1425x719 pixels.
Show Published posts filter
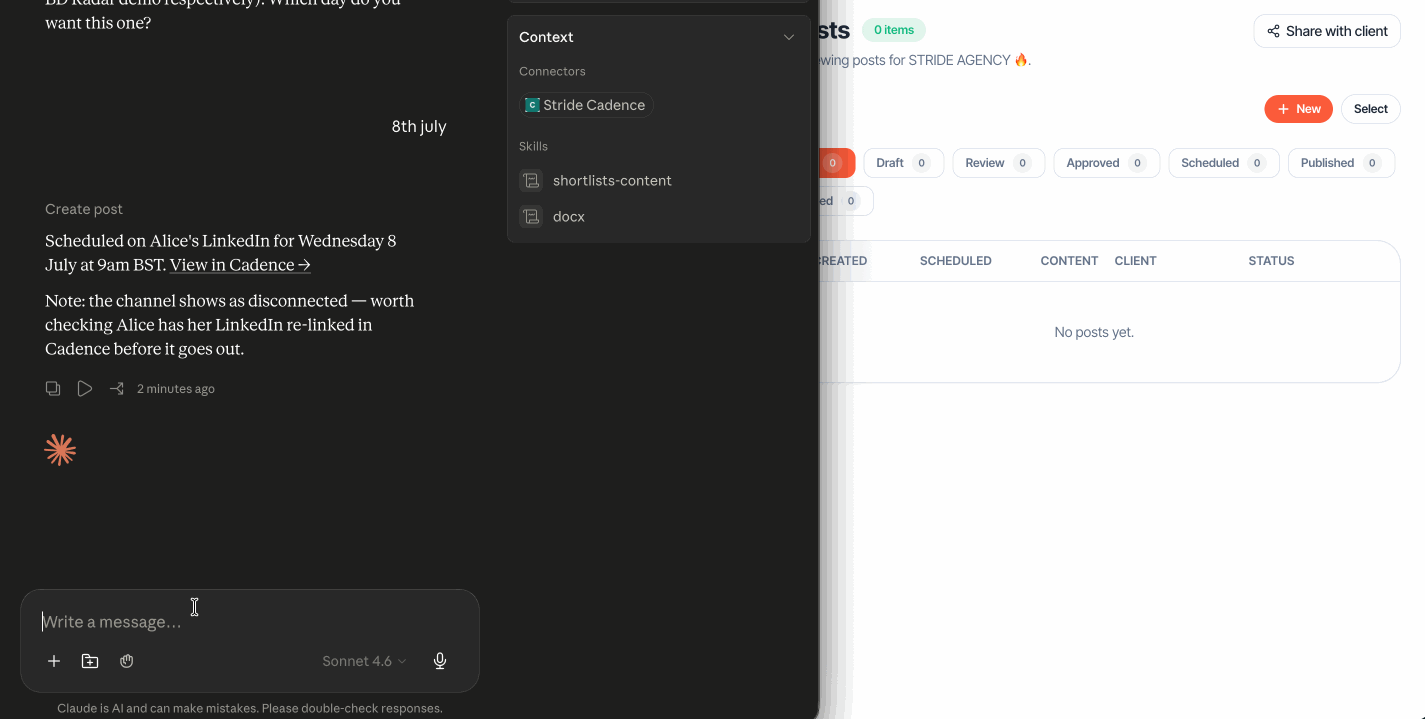[1341, 163]
